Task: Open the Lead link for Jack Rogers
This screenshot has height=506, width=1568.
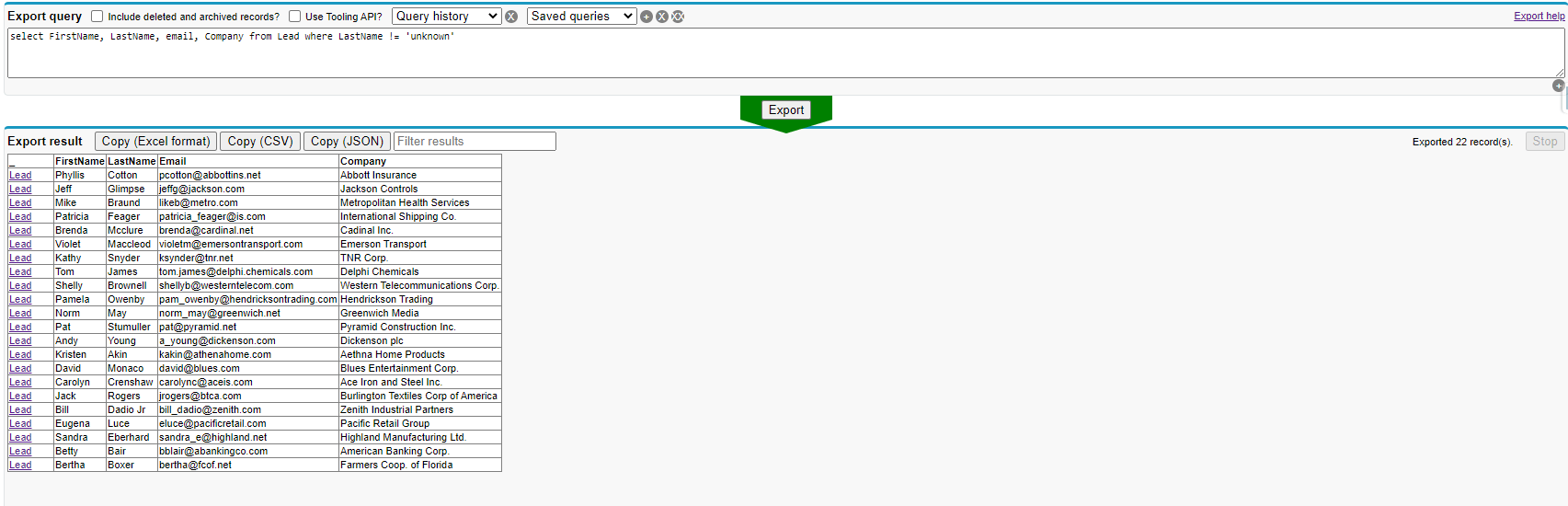Action: 20,397
